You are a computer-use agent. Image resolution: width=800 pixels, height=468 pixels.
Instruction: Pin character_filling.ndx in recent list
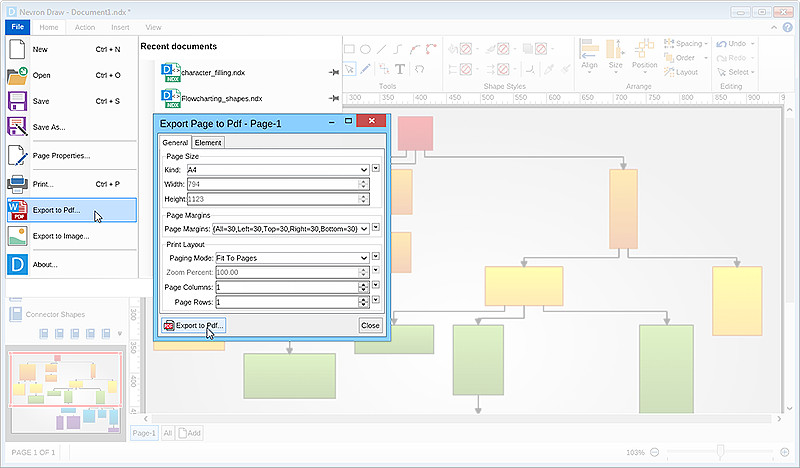334,72
